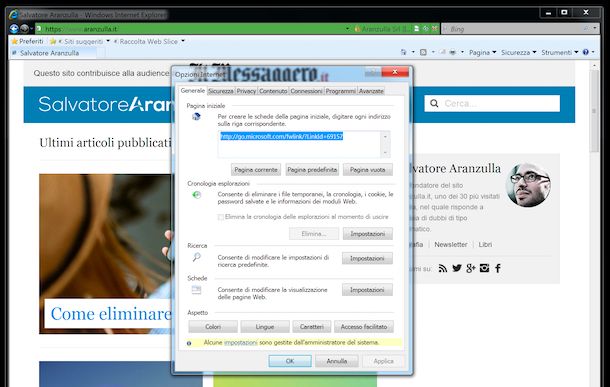This screenshot has width=610, height=387.
Task: Expand the dropdown arrow next to the printer icon
Action: point(462,52)
